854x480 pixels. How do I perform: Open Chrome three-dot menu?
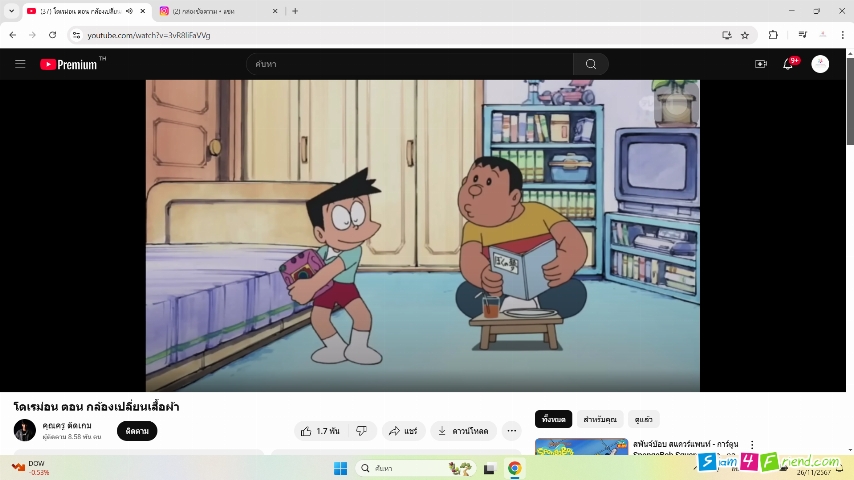click(x=843, y=35)
